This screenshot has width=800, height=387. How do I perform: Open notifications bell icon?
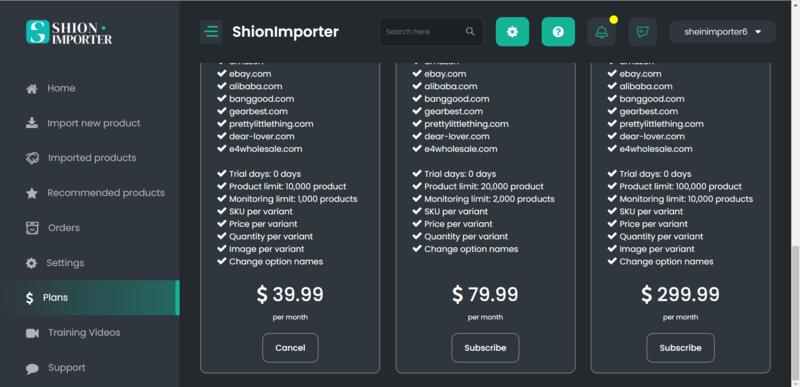(x=602, y=32)
